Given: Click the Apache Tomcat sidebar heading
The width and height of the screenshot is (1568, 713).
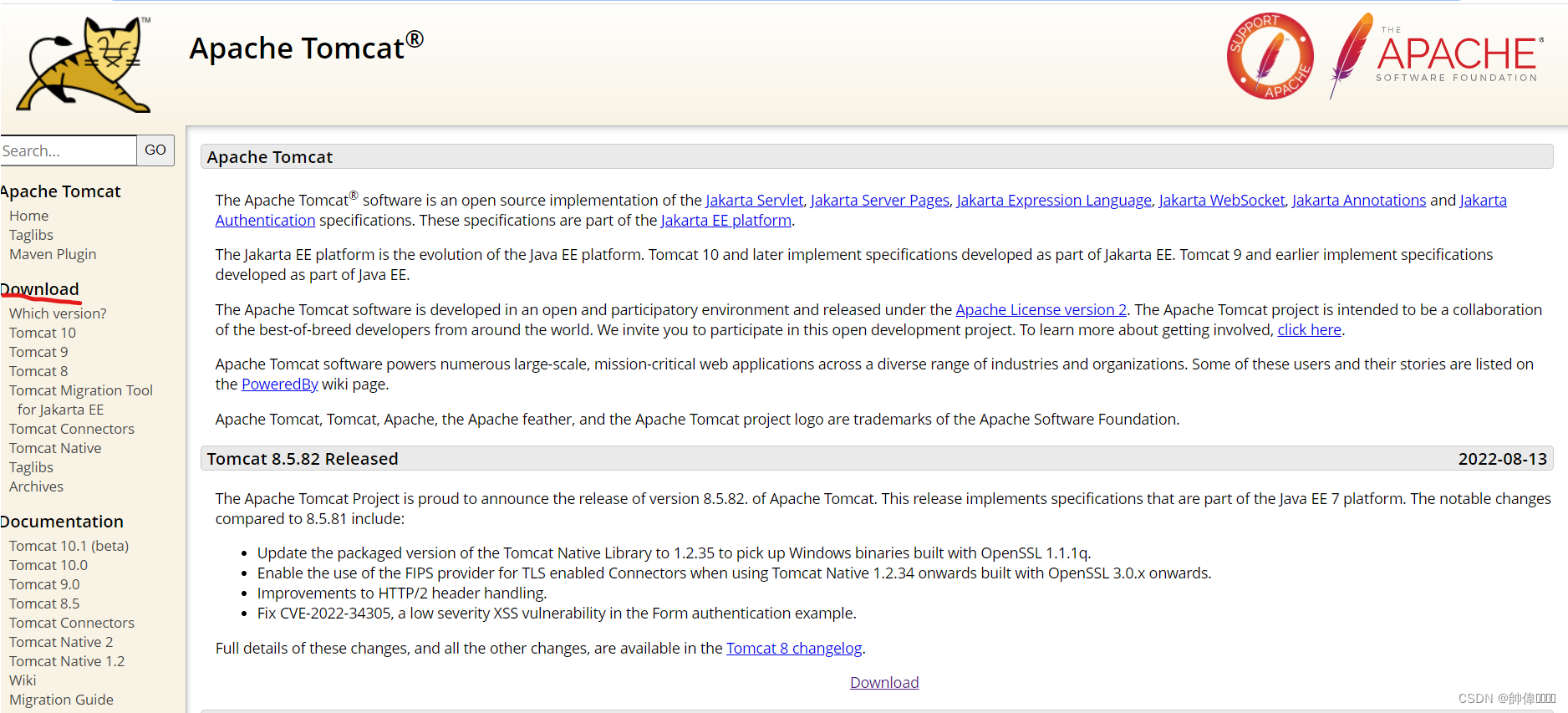Looking at the screenshot, I should pyautogui.click(x=60, y=191).
